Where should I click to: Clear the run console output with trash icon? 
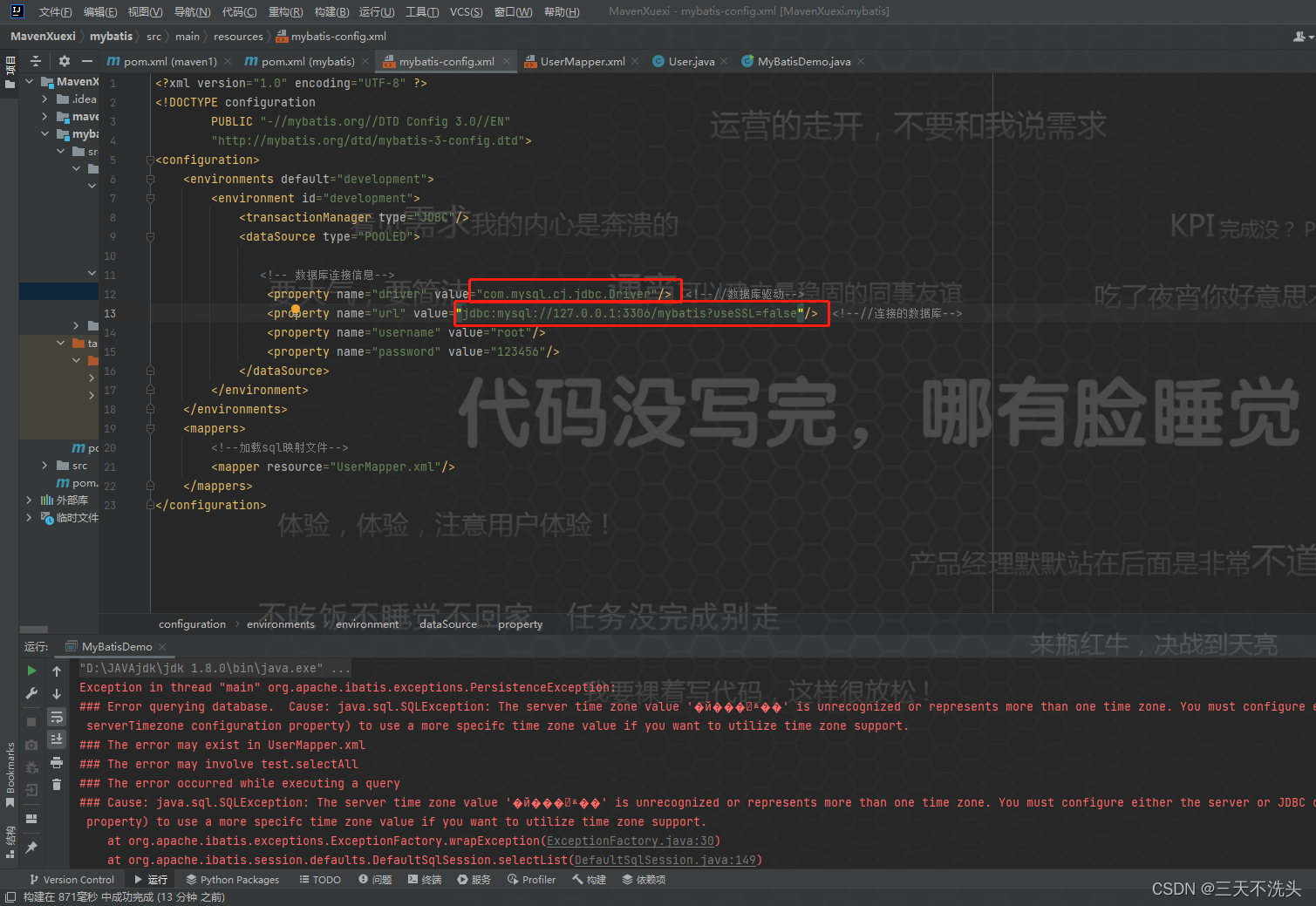click(x=57, y=785)
